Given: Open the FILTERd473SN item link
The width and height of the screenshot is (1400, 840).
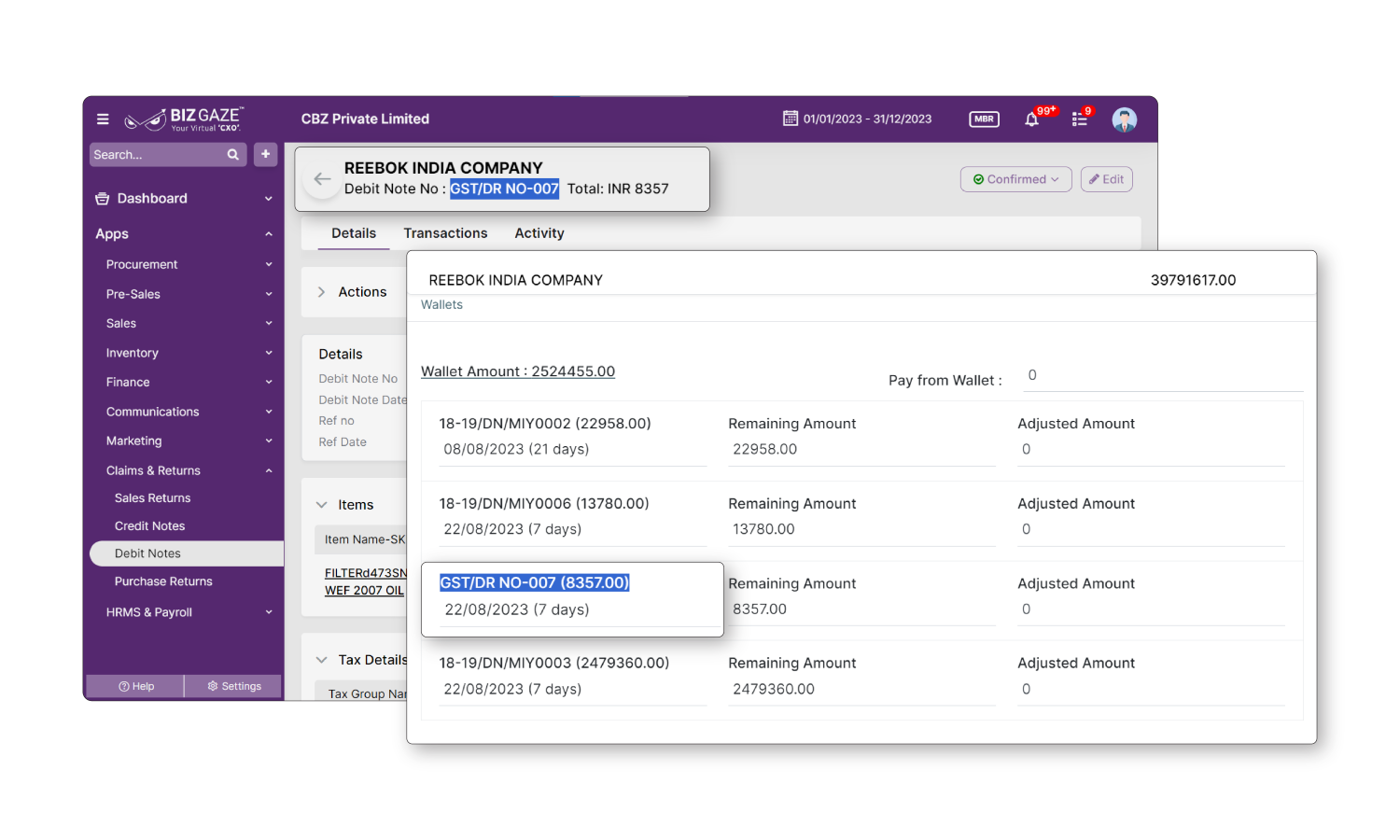Looking at the screenshot, I should click(x=366, y=573).
